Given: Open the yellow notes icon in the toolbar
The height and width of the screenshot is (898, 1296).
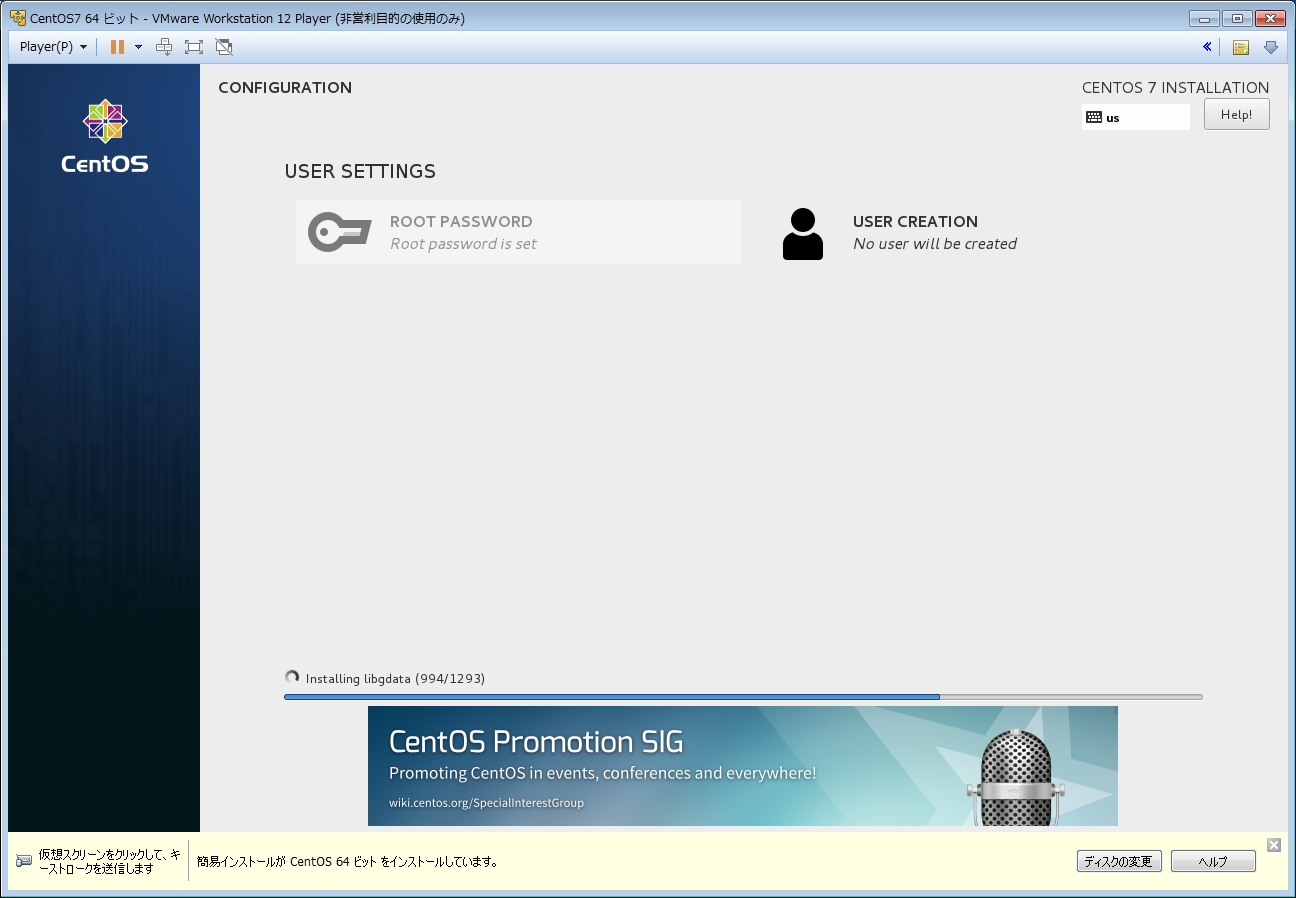Looking at the screenshot, I should 1240,47.
